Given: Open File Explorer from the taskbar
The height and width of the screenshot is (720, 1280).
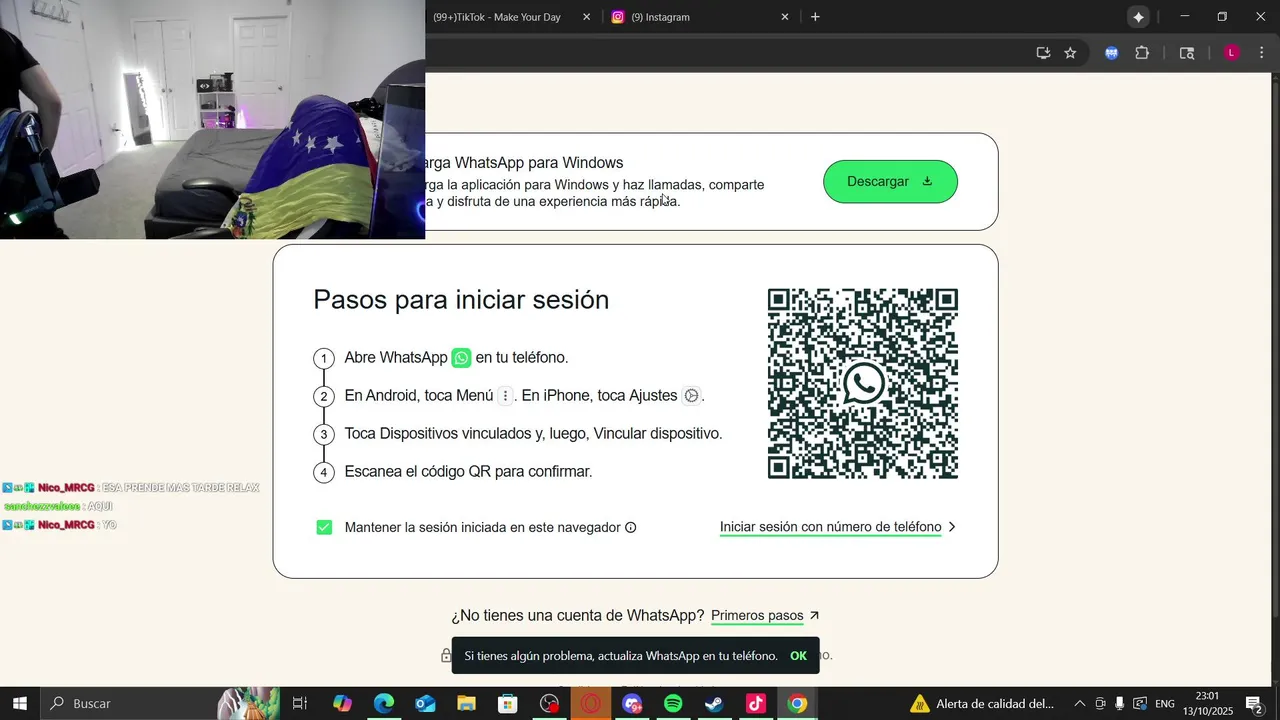Looking at the screenshot, I should 466,704.
